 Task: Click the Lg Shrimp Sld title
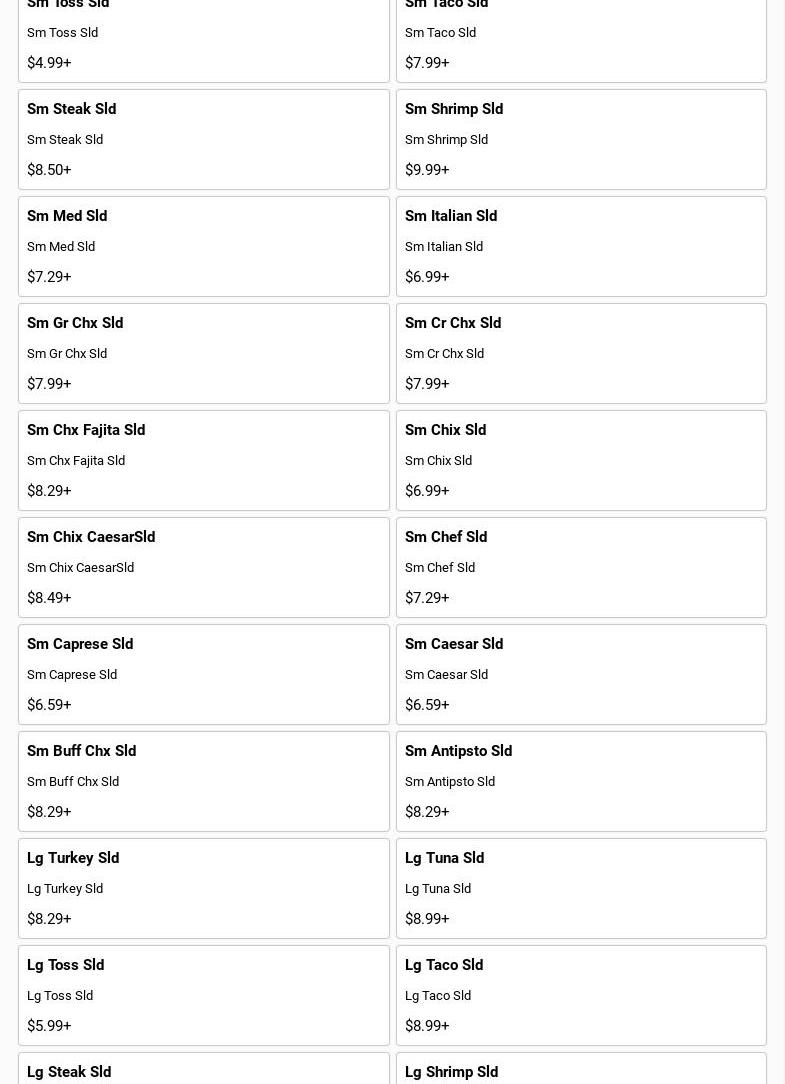(x=451, y=1072)
